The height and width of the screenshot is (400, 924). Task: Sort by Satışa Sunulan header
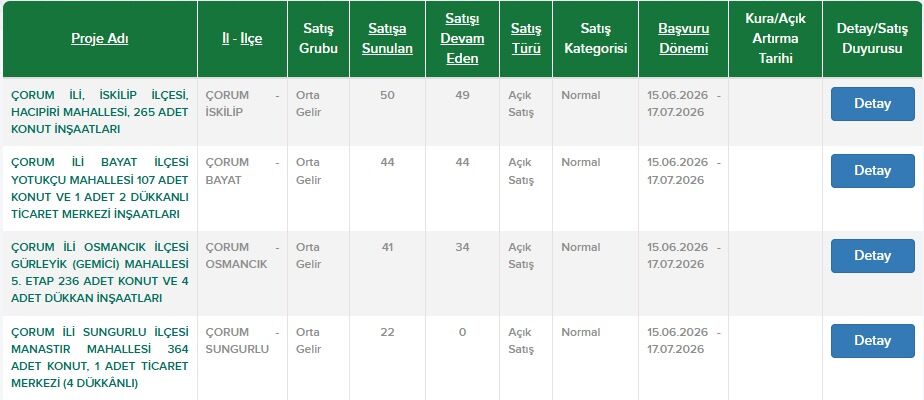tap(387, 38)
